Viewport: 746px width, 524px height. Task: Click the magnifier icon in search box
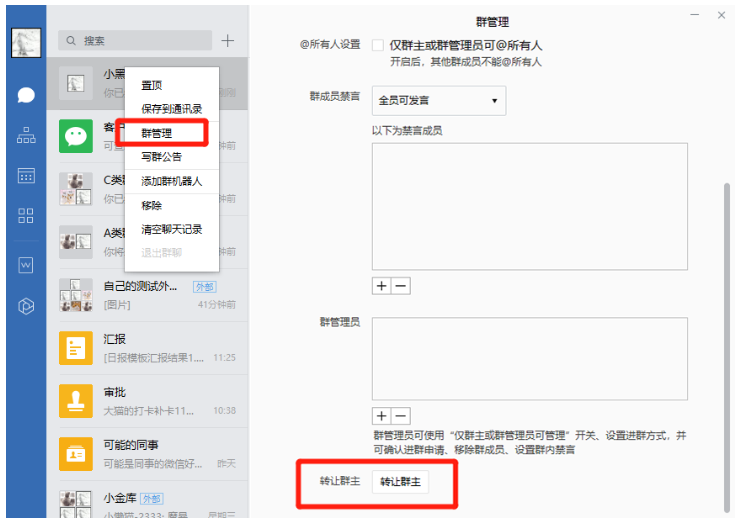71,41
